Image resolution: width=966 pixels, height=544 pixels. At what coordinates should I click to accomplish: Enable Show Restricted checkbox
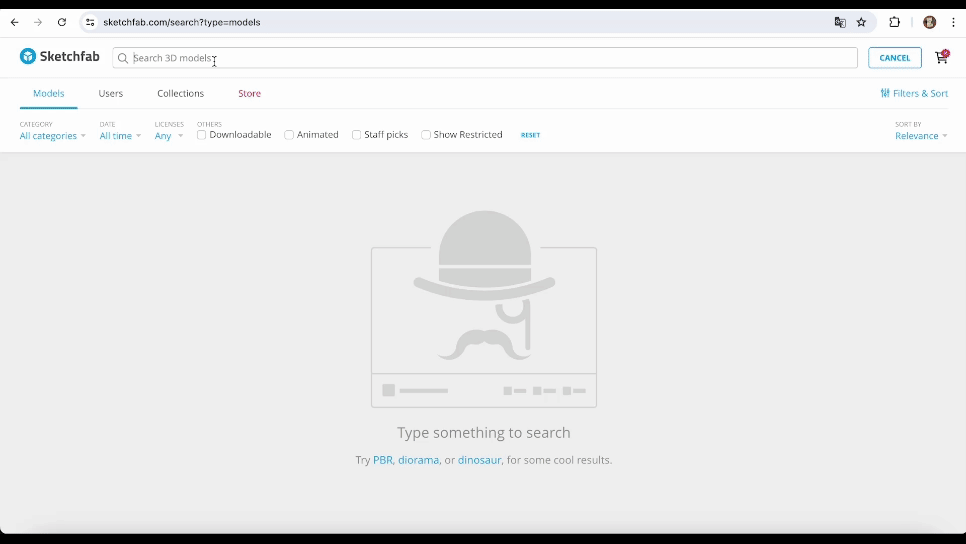426,135
